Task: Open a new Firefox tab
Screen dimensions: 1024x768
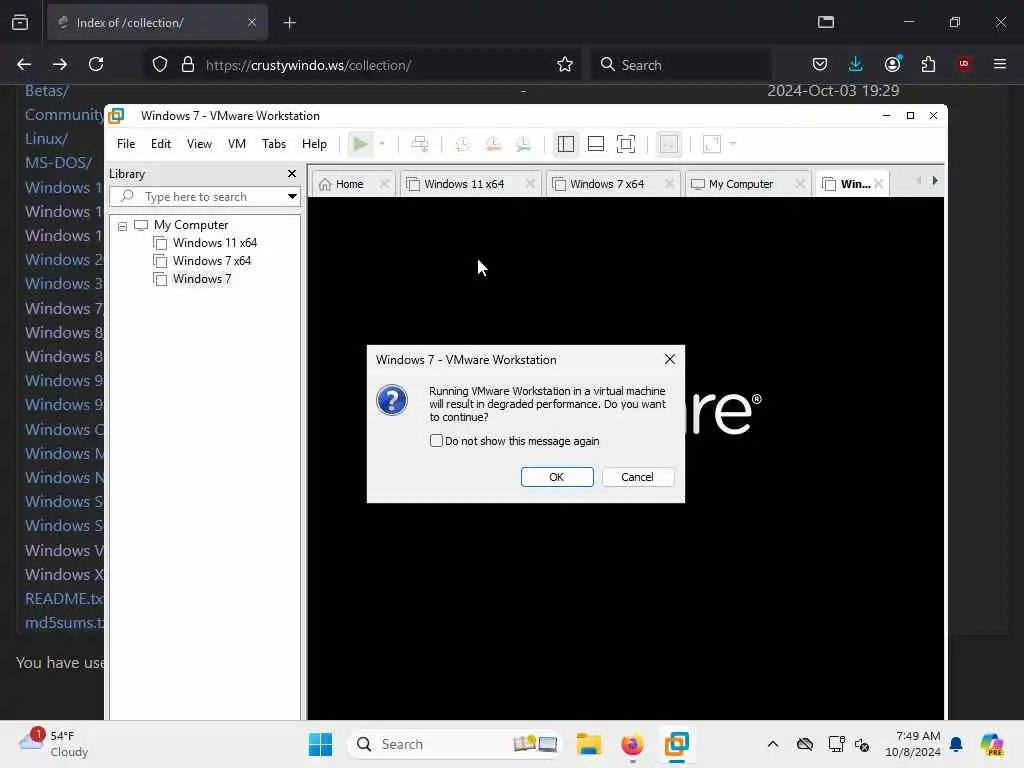Action: pyautogui.click(x=289, y=23)
